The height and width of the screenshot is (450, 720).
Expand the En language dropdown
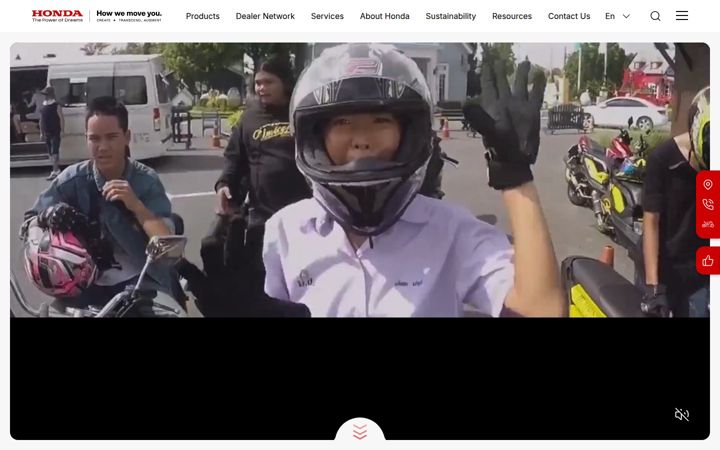(x=617, y=16)
